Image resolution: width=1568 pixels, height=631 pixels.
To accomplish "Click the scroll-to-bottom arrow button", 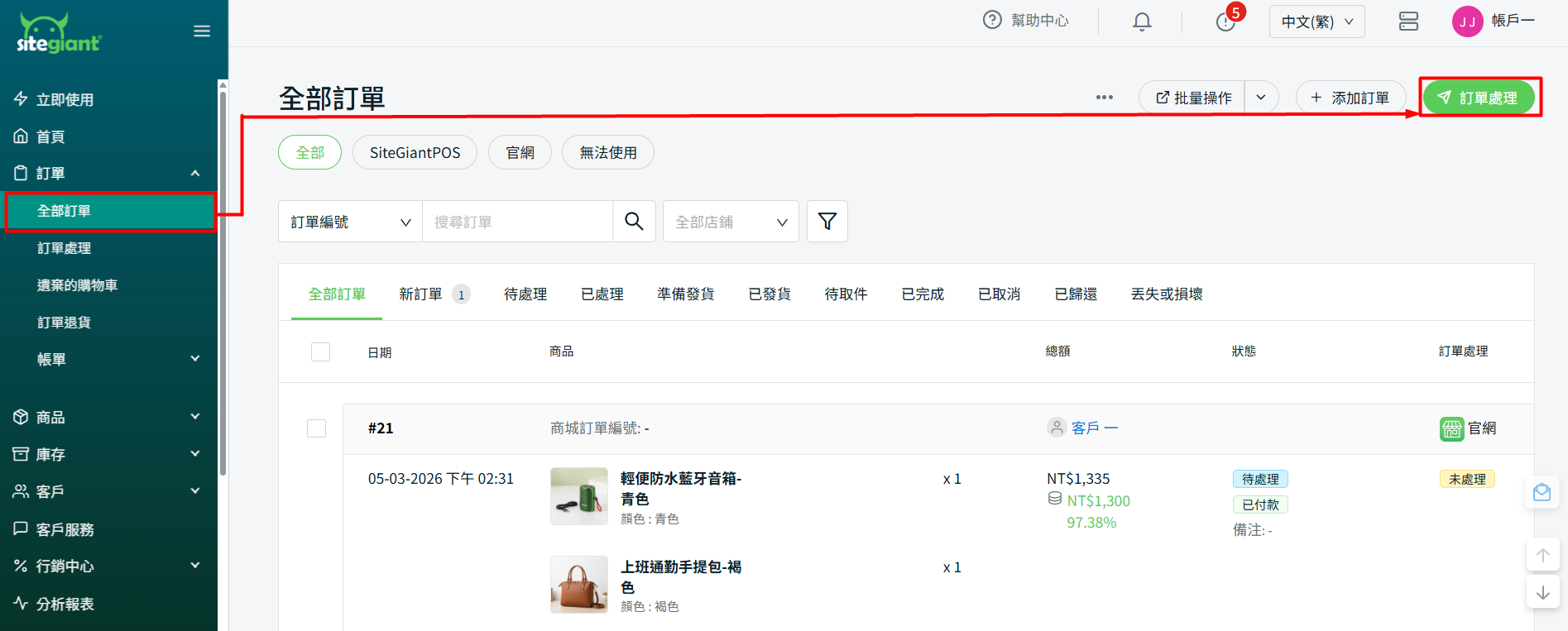I will click(x=1542, y=593).
